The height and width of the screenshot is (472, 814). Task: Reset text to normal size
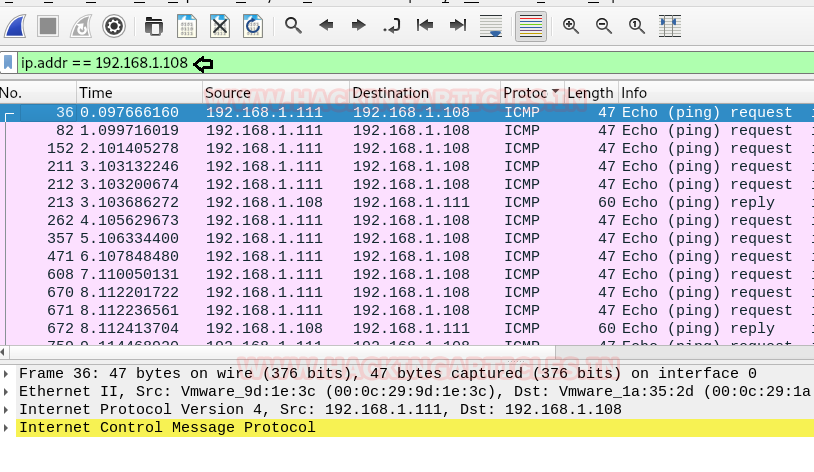[x=637, y=25]
